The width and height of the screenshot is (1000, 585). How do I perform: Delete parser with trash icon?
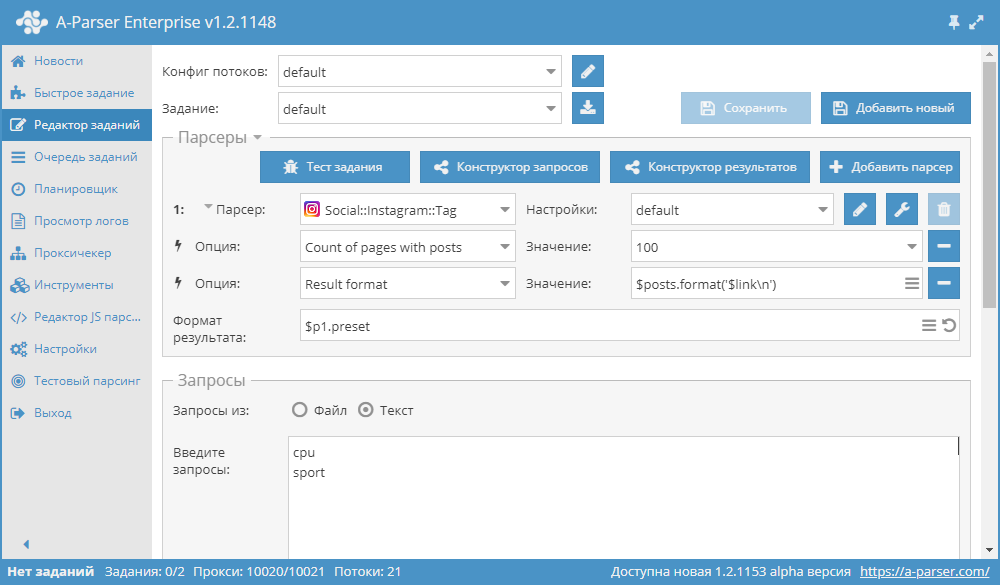click(x=944, y=209)
